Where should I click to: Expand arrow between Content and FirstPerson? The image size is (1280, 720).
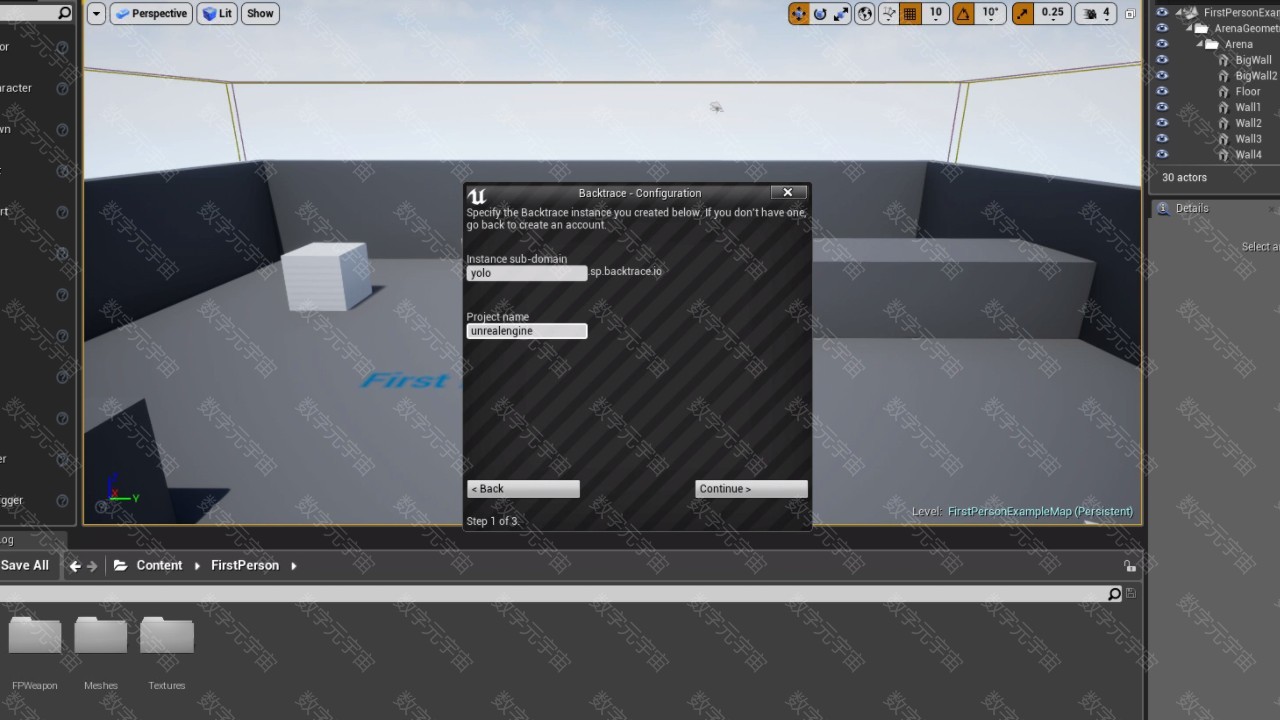tap(197, 566)
